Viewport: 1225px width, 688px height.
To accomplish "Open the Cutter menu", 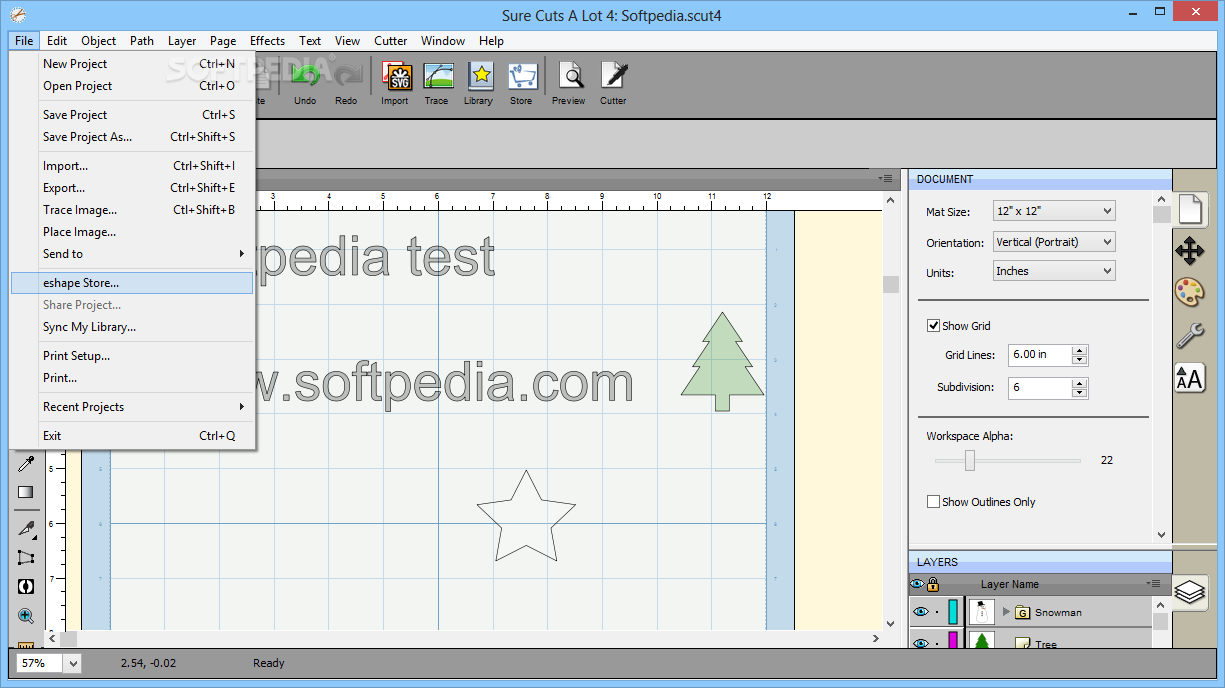I will (391, 41).
